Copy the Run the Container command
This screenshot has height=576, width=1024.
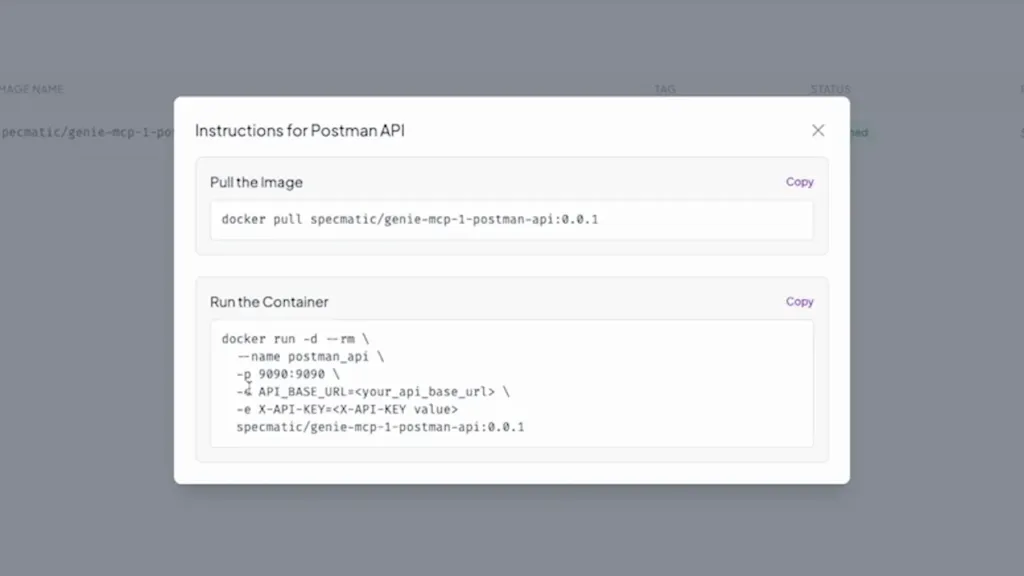tap(799, 301)
